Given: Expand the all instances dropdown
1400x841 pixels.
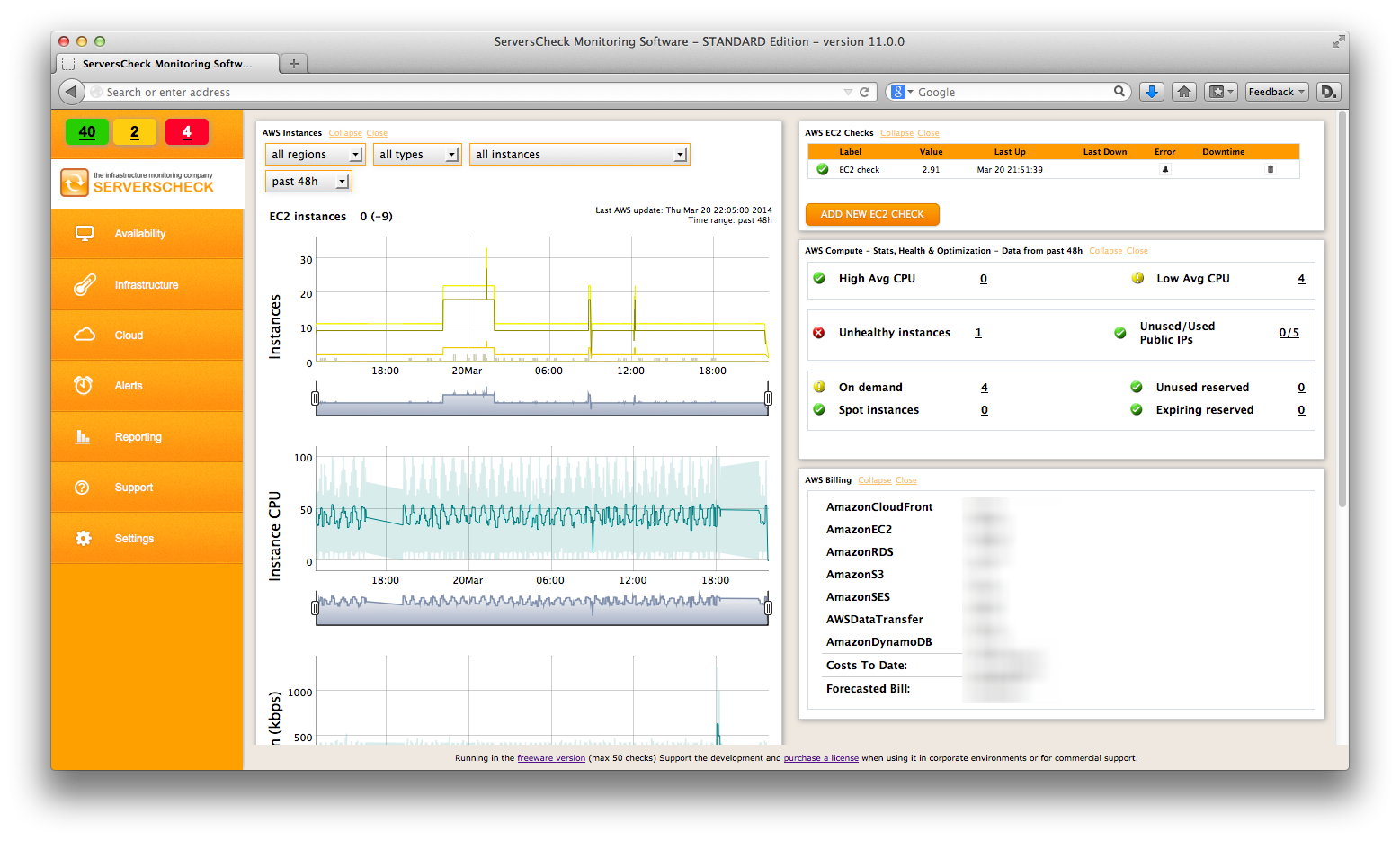Looking at the screenshot, I should pyautogui.click(x=579, y=154).
